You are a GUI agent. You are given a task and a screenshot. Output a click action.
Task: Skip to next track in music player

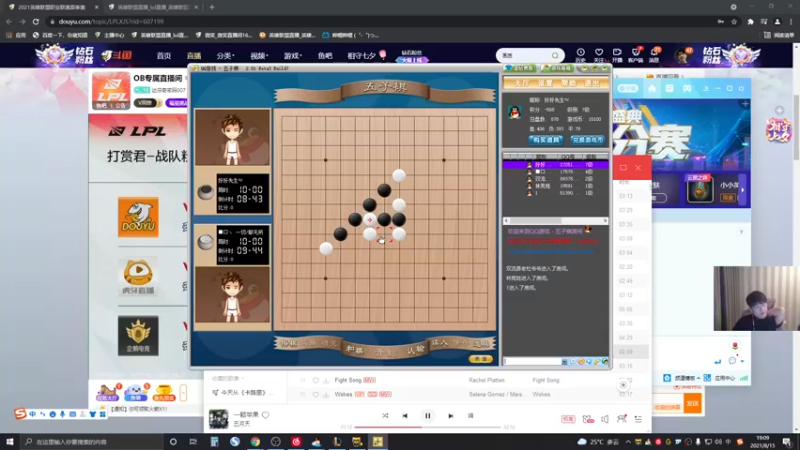coord(451,416)
